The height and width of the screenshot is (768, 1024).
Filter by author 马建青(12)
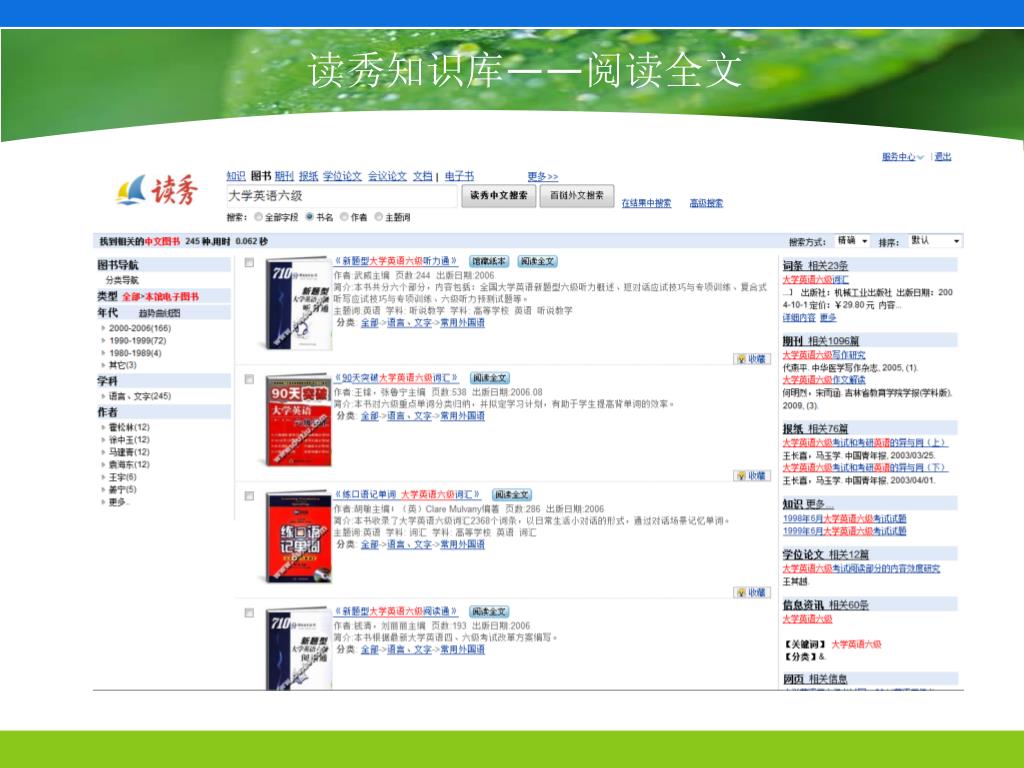tap(129, 453)
